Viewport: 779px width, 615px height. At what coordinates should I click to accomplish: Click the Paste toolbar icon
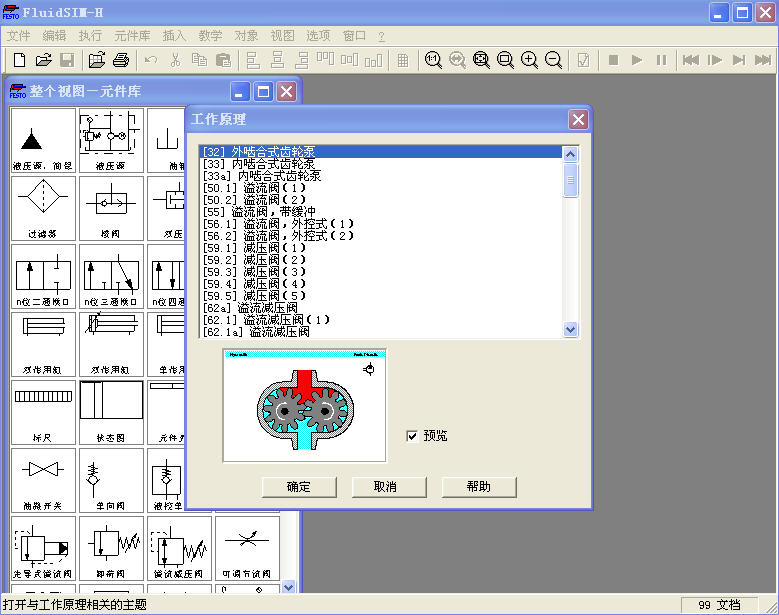(x=223, y=60)
